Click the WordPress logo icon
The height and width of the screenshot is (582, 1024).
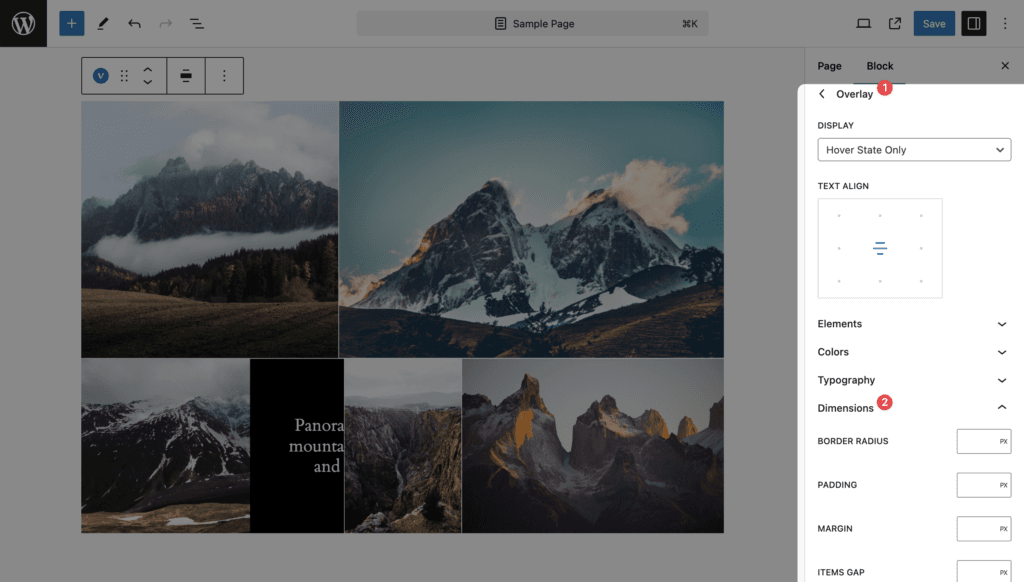coord(24,24)
